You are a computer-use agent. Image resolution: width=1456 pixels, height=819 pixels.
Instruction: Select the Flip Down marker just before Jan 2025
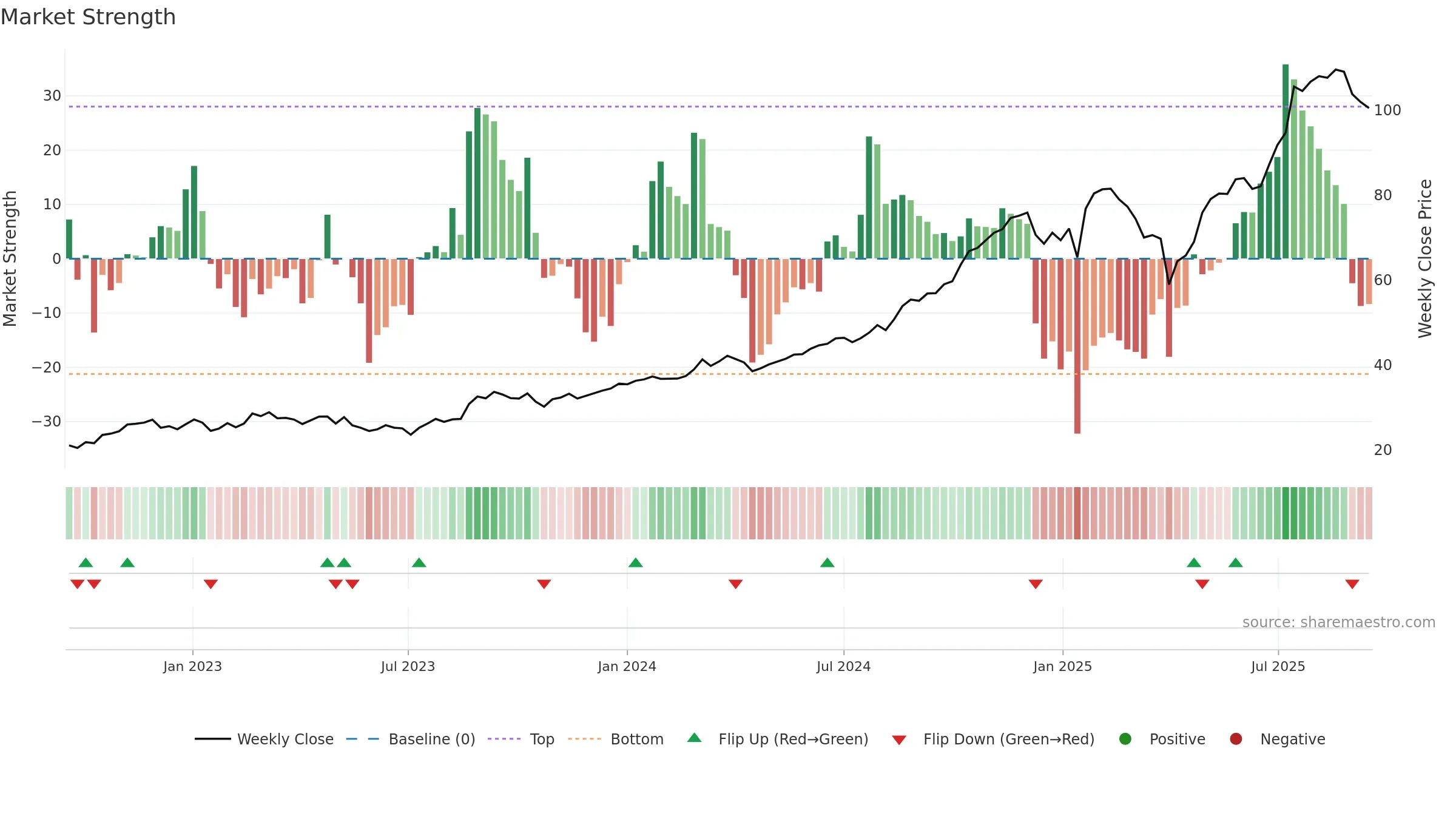point(1036,584)
